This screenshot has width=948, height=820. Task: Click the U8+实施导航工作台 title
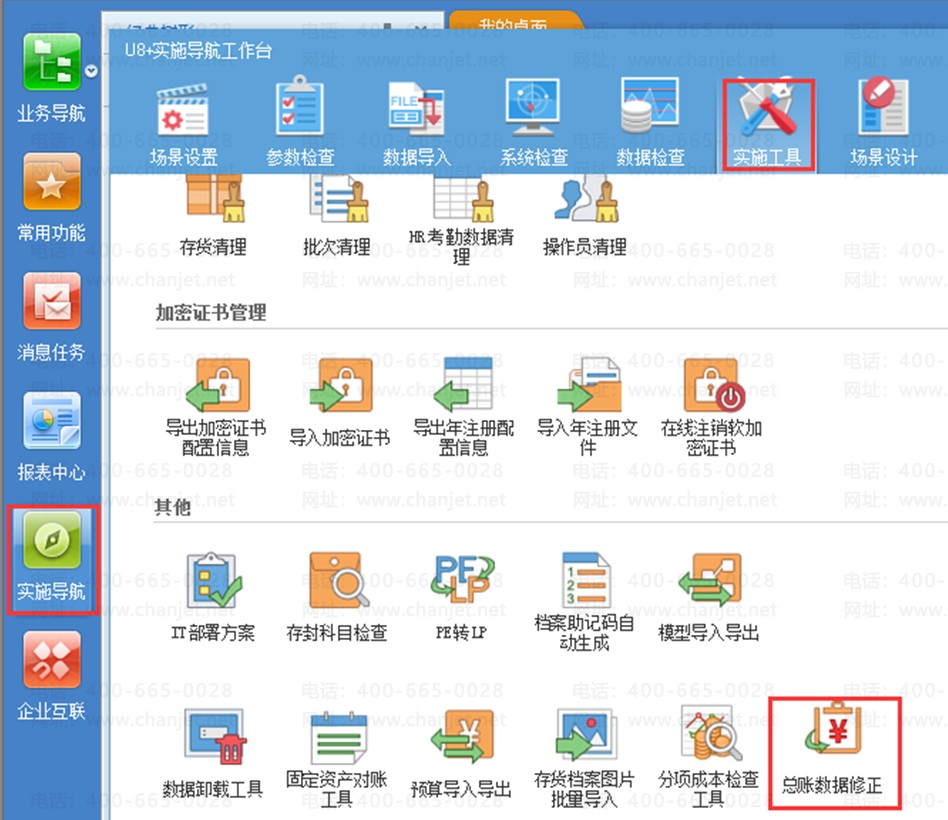pos(198,50)
